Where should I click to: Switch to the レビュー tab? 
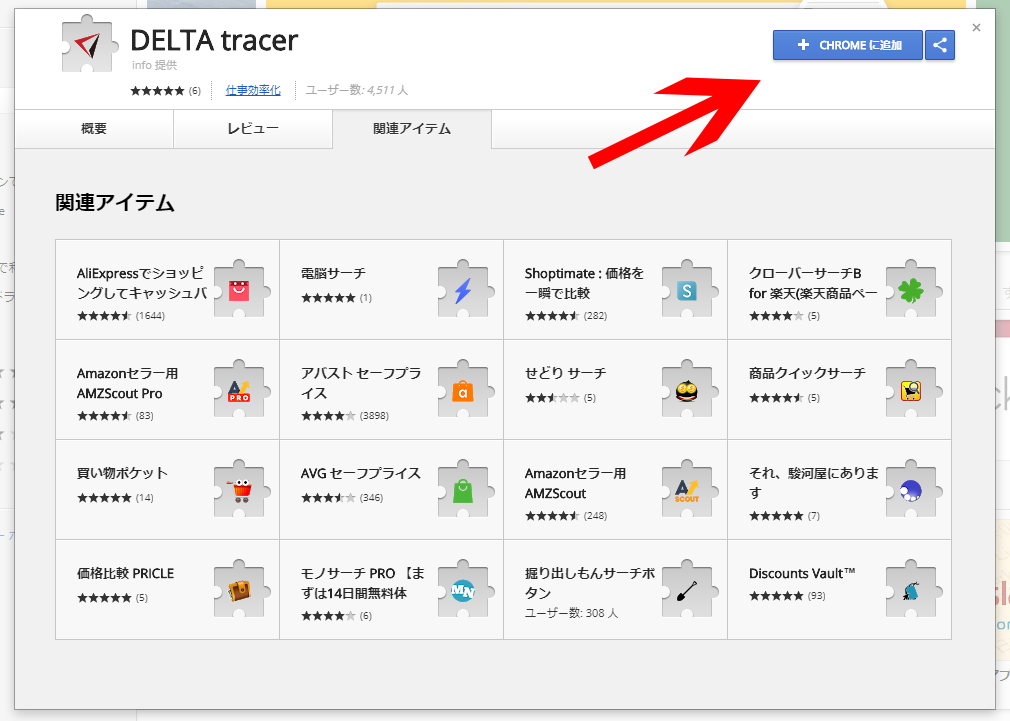click(x=253, y=129)
